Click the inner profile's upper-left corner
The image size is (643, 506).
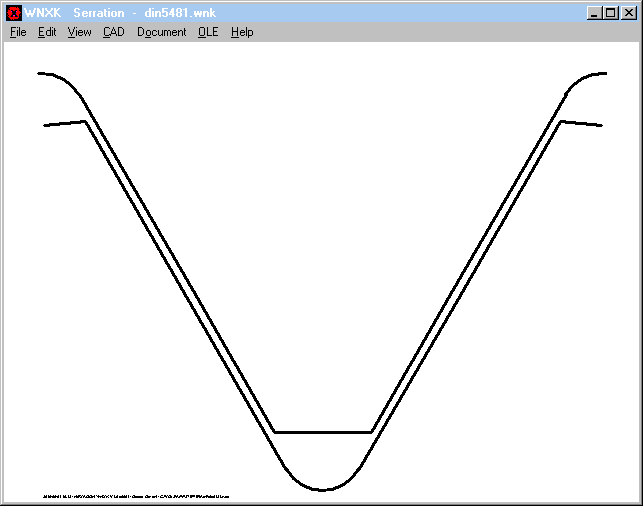[85, 122]
